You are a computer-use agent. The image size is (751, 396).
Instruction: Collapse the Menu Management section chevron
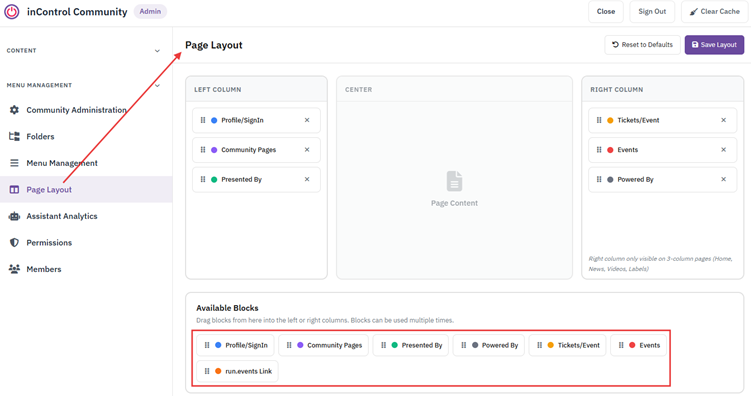point(157,86)
